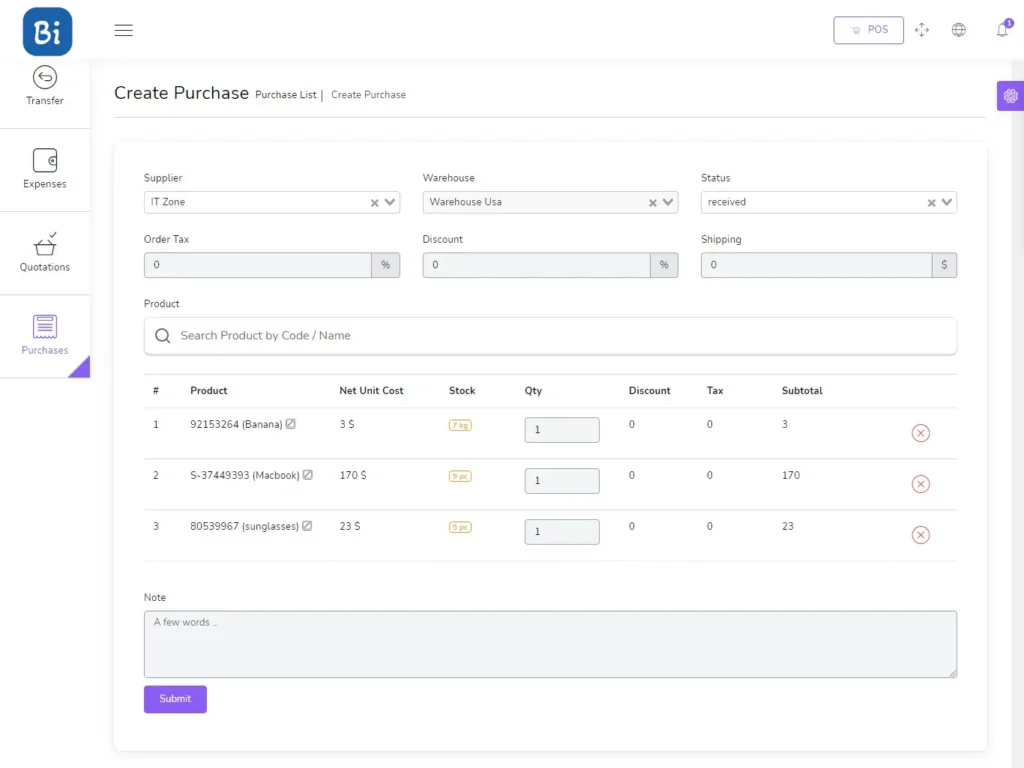Click the 7 kg stock badge
Screen dimensions: 1024x768
(460, 425)
